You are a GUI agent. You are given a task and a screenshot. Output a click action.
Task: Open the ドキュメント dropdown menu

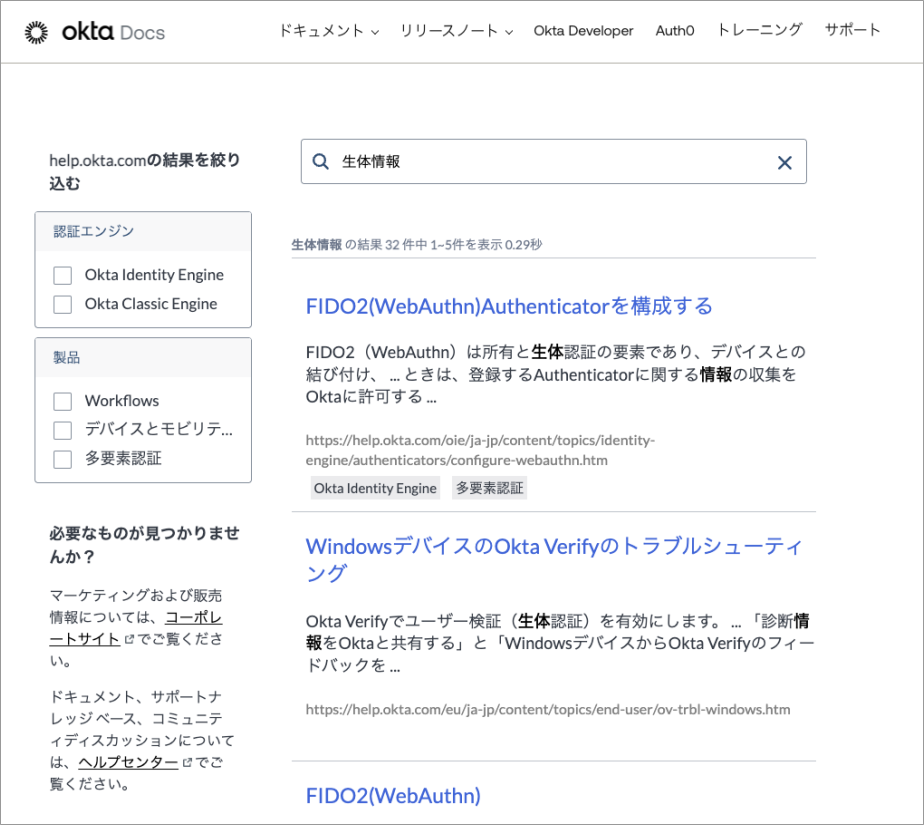(320, 31)
